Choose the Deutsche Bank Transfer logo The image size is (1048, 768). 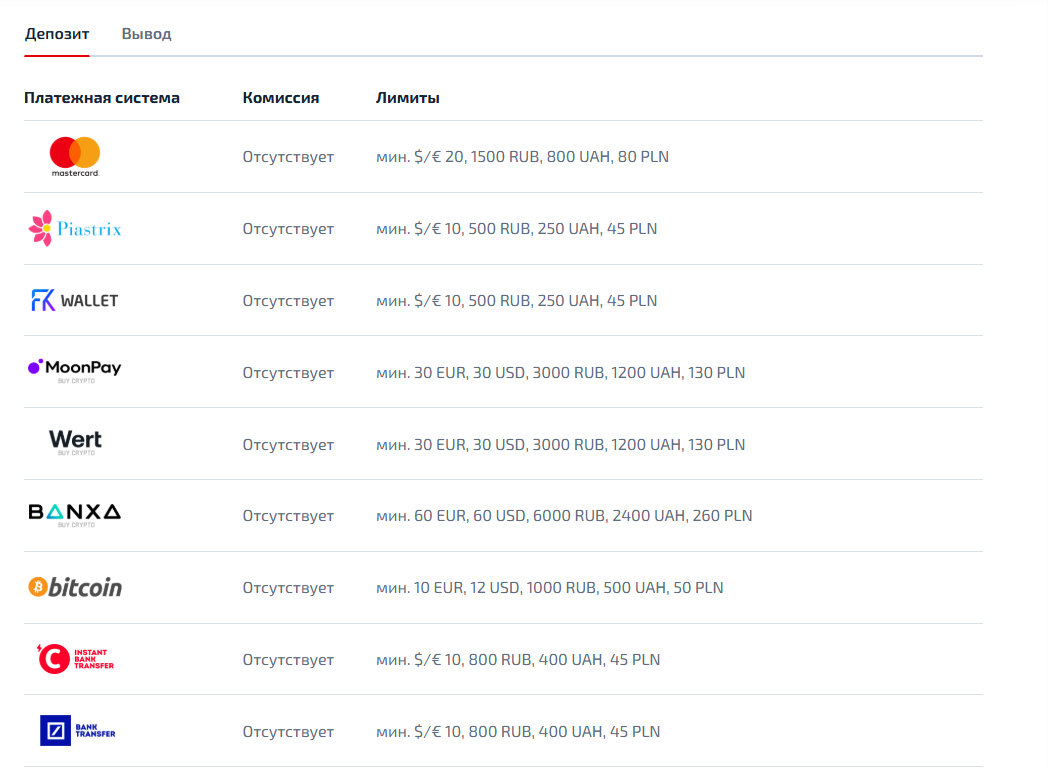point(77,731)
